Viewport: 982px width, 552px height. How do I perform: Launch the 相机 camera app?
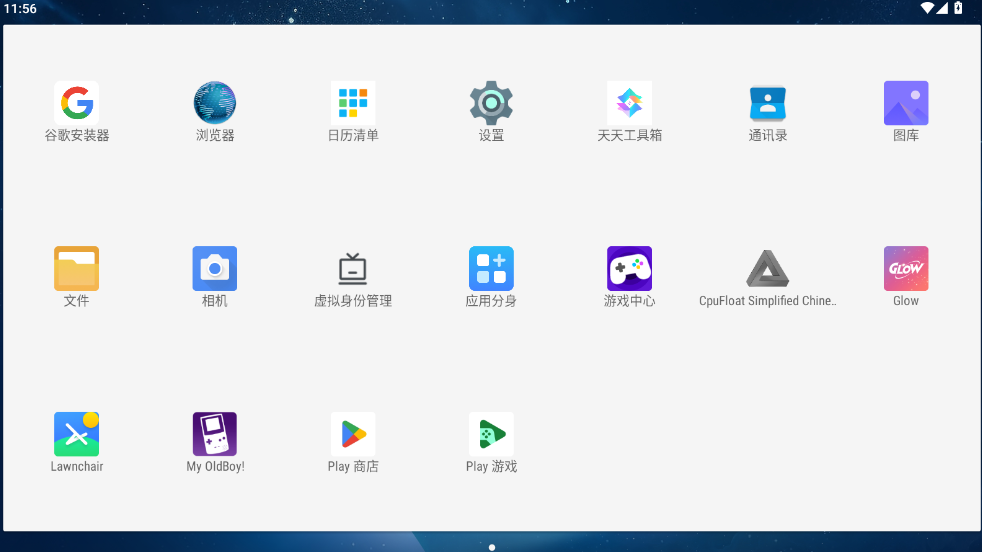coord(215,268)
